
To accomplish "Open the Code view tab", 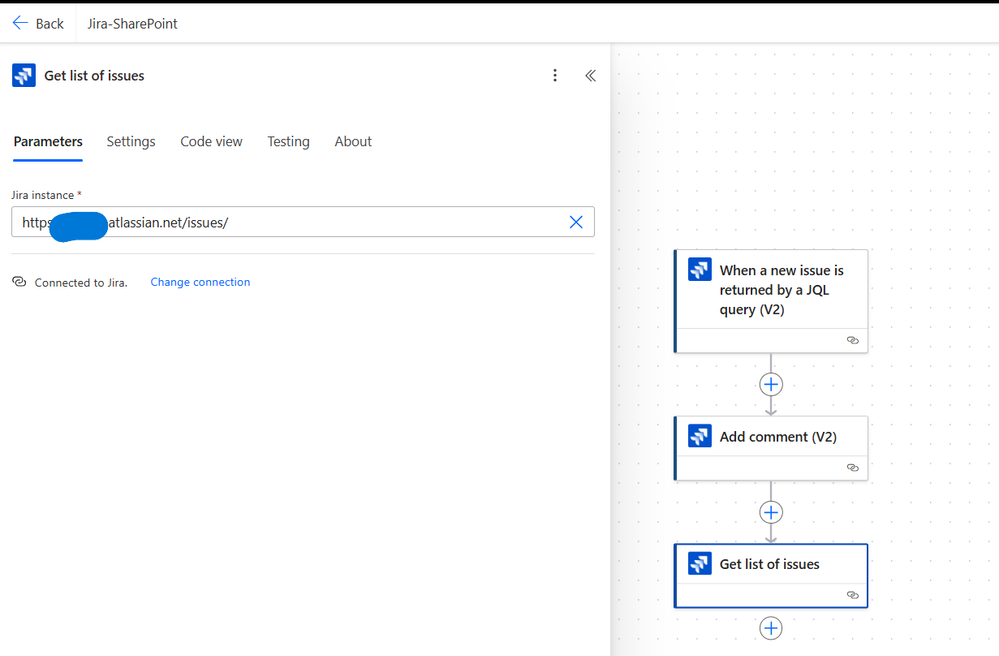I will (x=211, y=141).
